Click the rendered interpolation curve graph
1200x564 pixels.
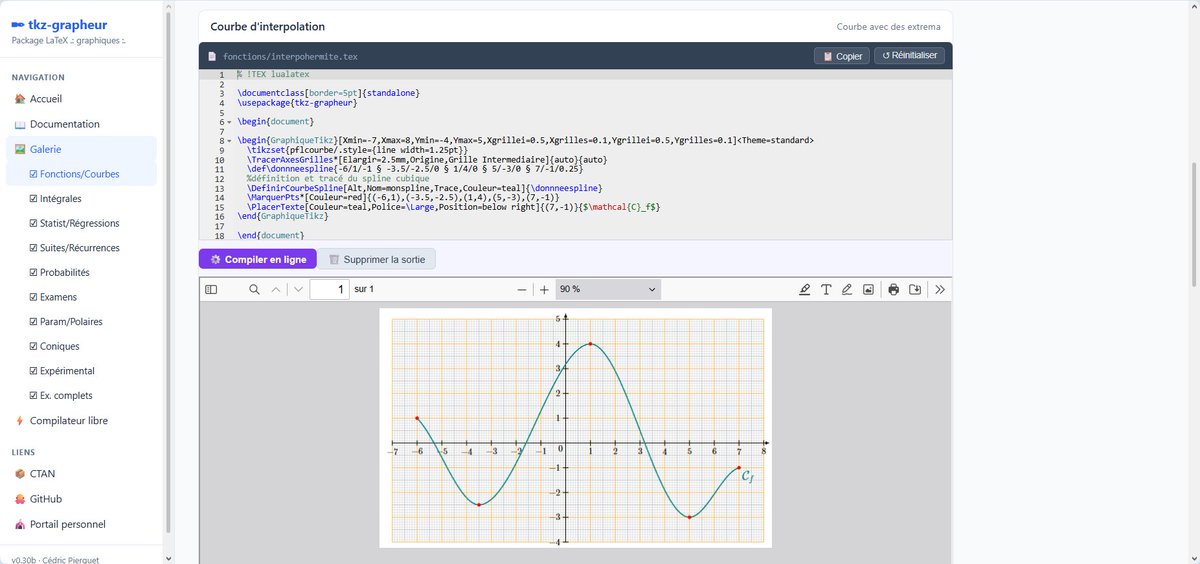pos(576,427)
